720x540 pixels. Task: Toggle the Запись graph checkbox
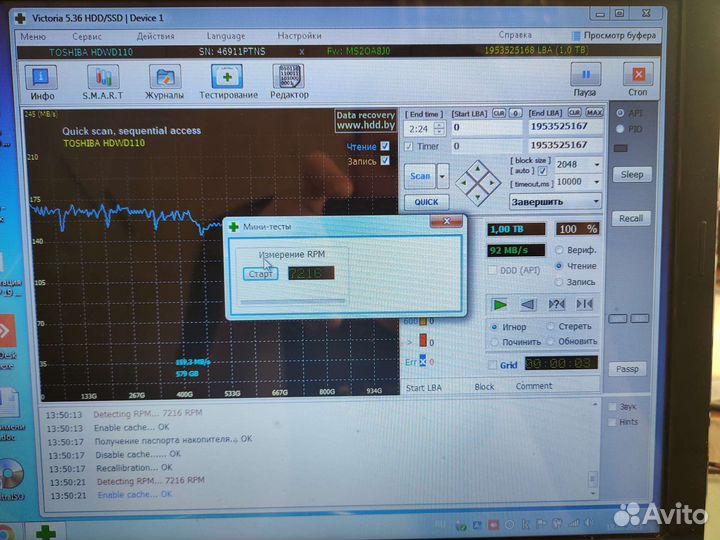[385, 161]
